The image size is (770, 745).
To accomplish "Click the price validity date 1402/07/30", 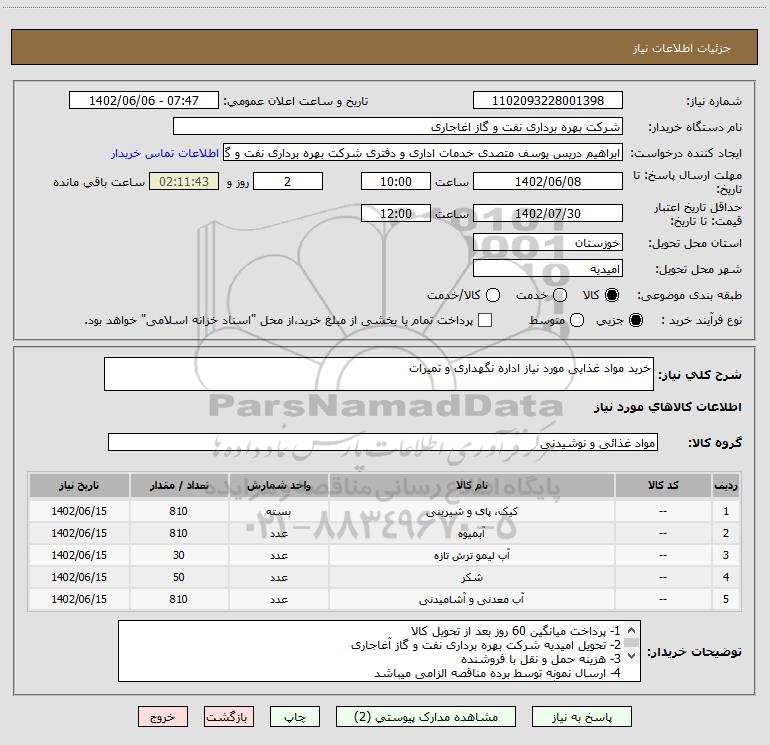I will [x=548, y=213].
